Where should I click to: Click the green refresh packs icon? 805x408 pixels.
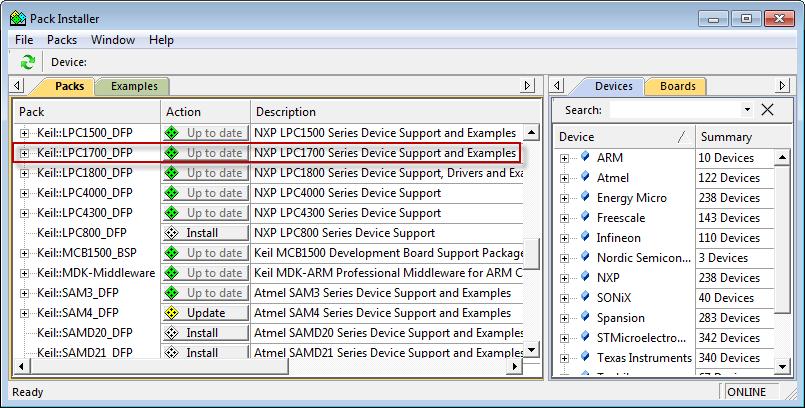coord(27,62)
